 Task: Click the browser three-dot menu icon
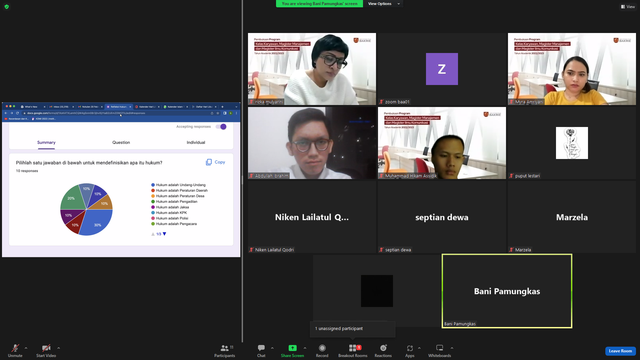(x=237, y=113)
